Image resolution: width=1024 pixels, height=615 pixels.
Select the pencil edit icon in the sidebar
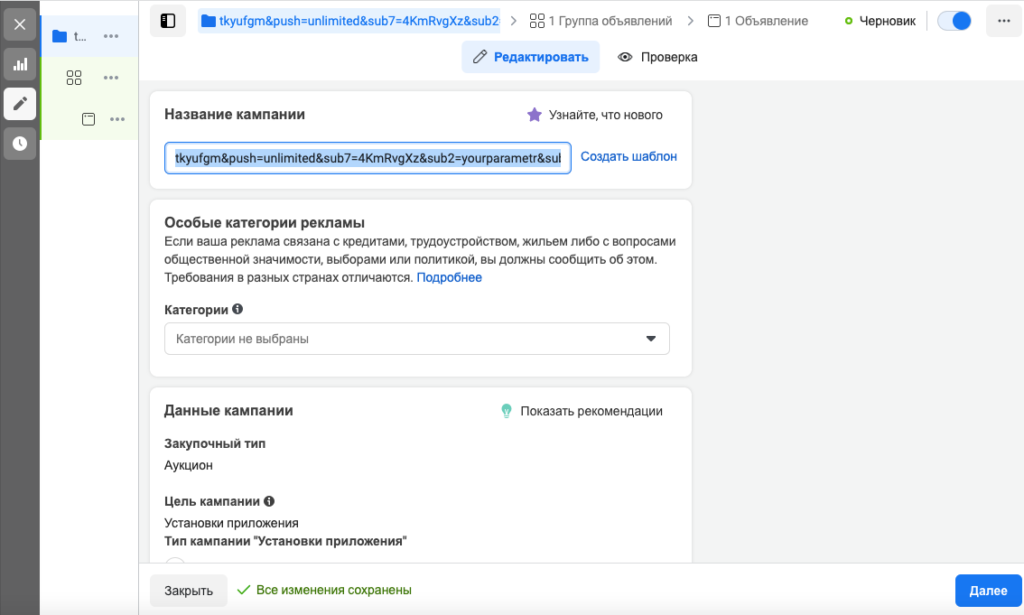tap(20, 104)
